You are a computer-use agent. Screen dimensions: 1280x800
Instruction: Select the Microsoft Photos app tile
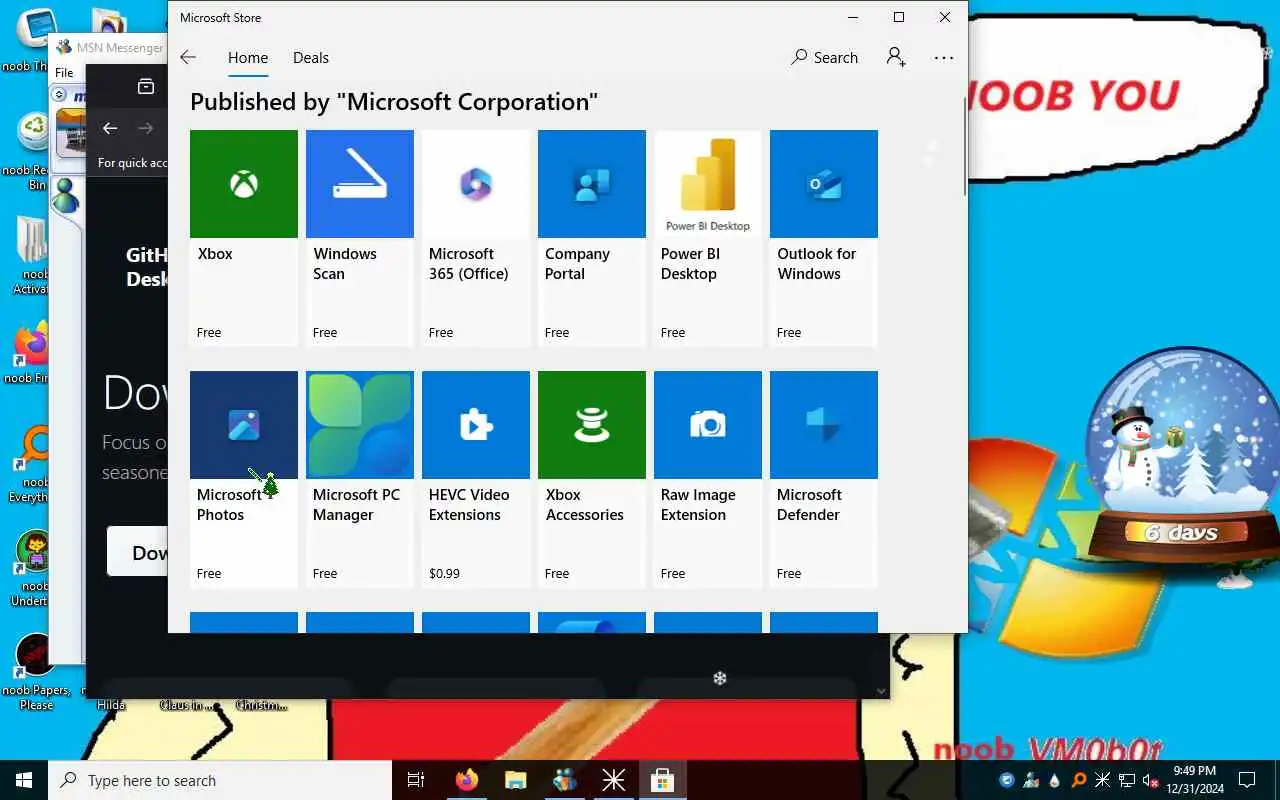(x=244, y=479)
